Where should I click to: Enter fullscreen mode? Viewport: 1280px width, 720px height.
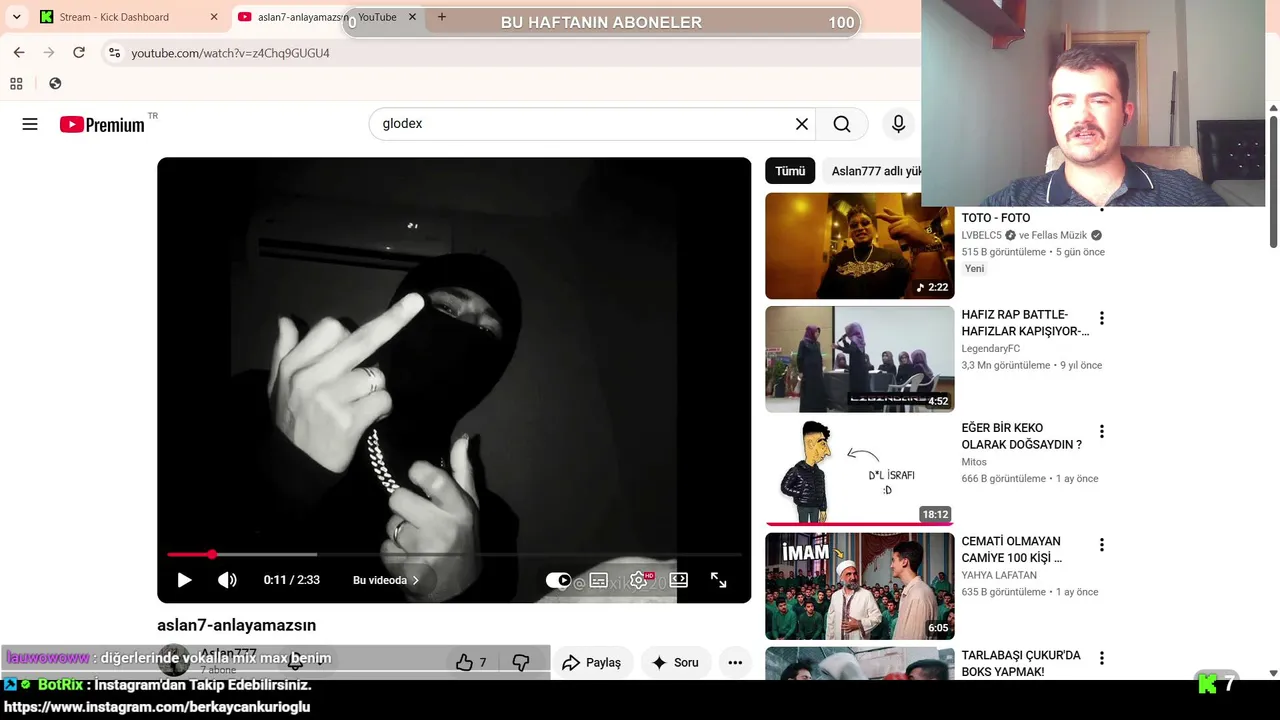point(718,580)
